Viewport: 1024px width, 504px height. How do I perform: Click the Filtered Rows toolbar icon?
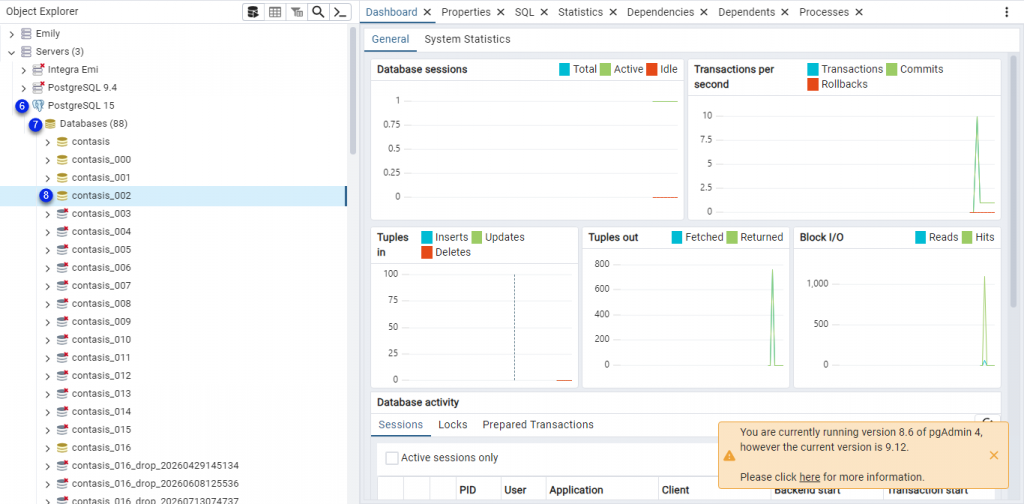tap(296, 12)
